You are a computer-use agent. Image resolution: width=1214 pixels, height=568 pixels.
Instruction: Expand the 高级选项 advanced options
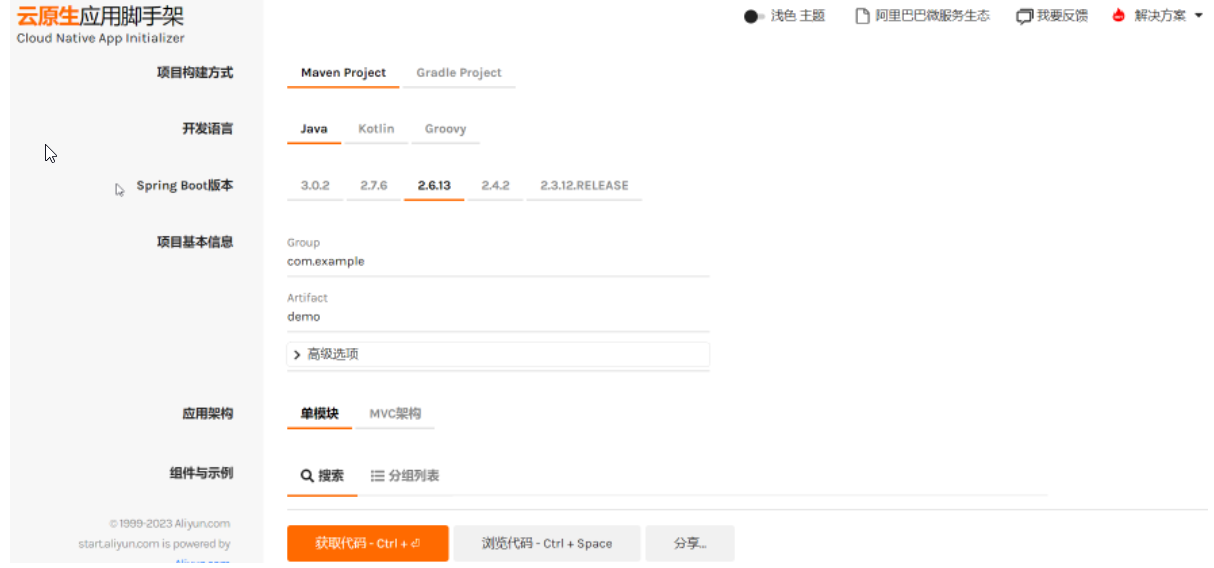click(498, 354)
